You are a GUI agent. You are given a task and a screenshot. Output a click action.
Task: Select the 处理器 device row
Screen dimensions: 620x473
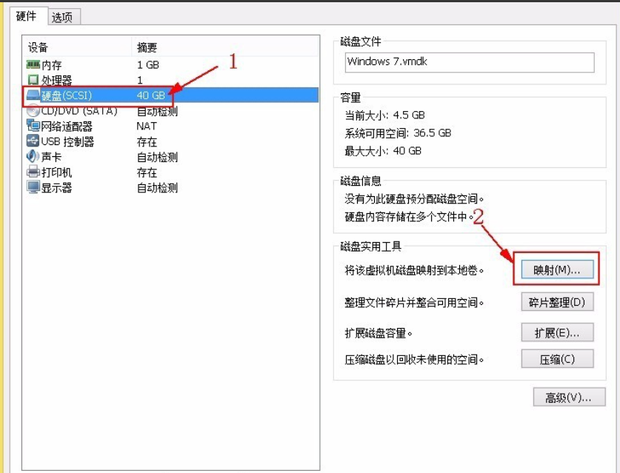pos(171,80)
